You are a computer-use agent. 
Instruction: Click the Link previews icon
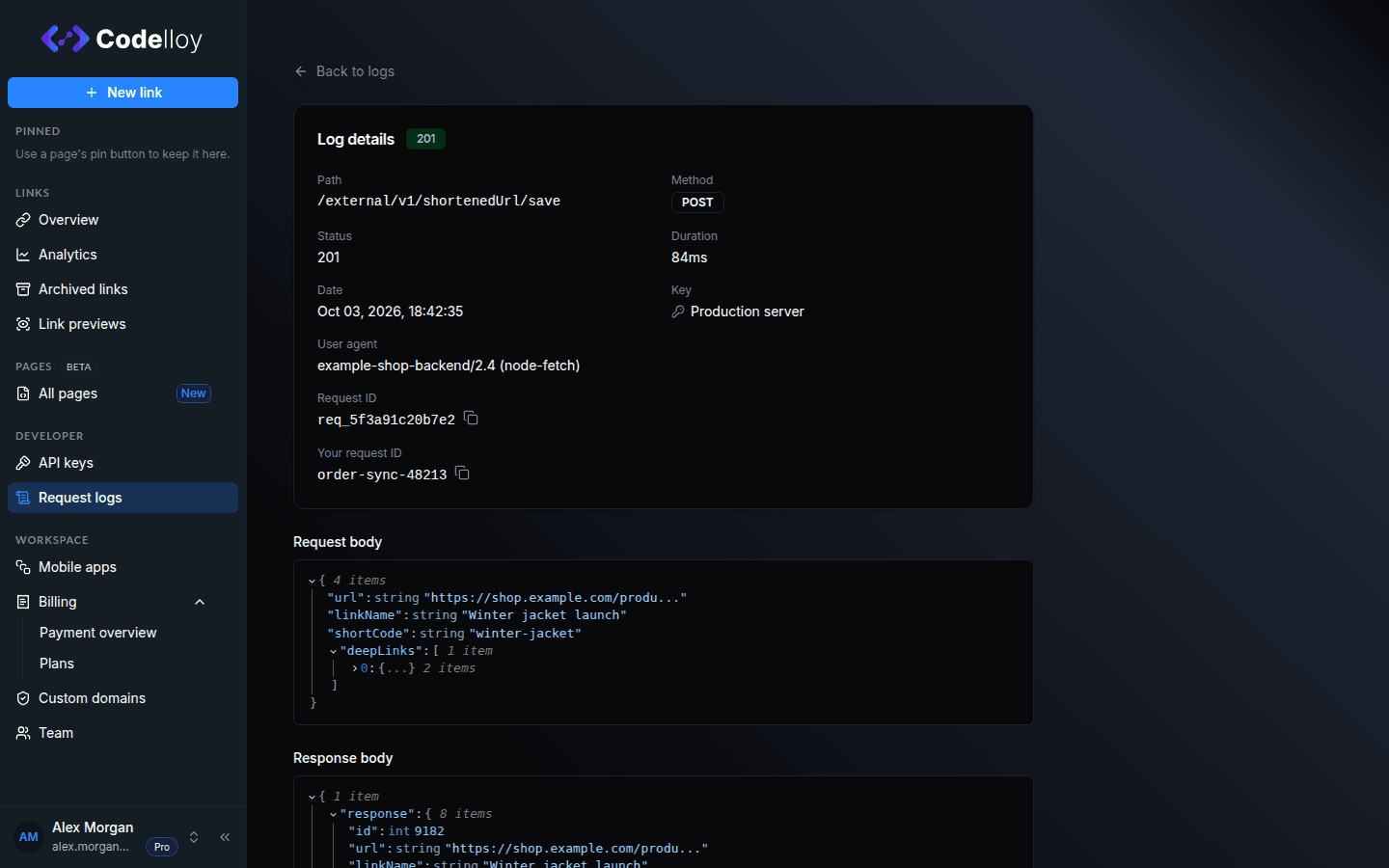click(23, 324)
